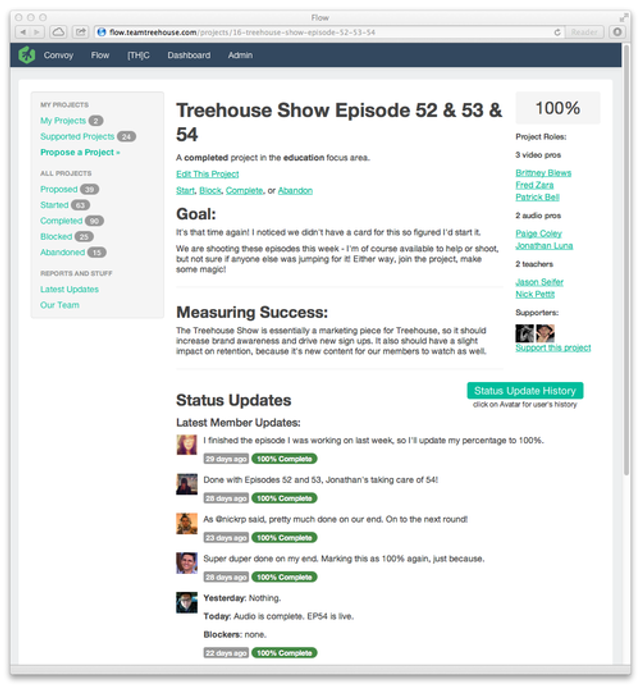The width and height of the screenshot is (640, 686).
Task: Open the downloads button in toolbar
Action: 617,32
